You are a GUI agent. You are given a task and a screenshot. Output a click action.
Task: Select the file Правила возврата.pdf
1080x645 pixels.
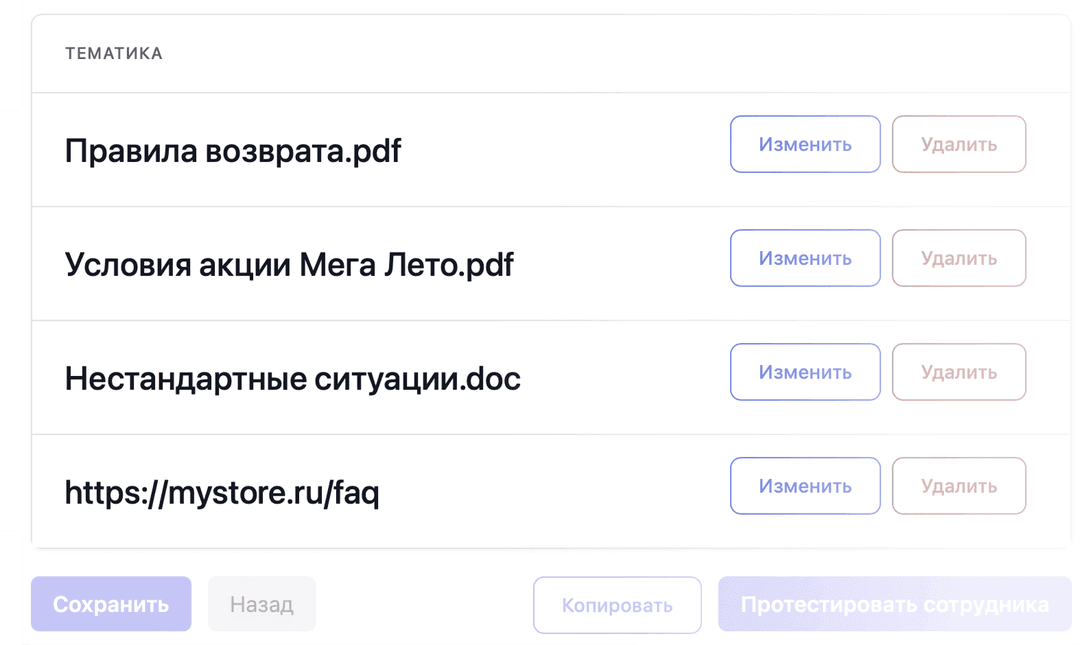pos(232,150)
